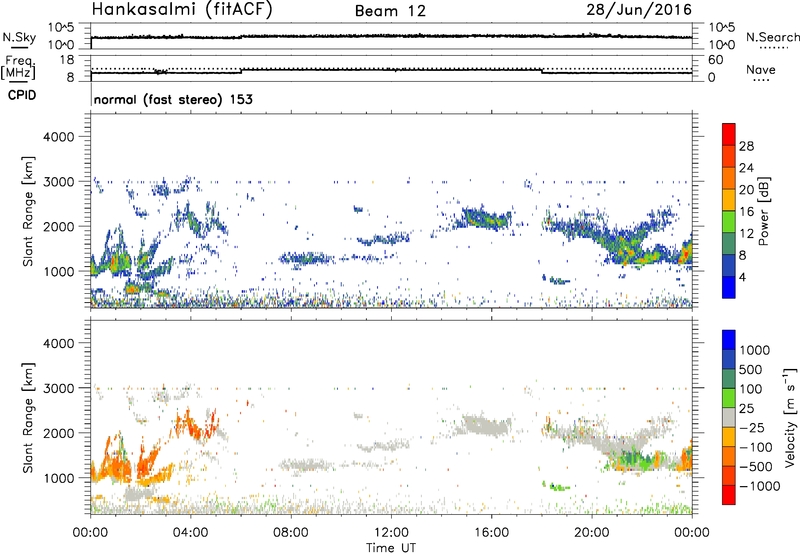The height and width of the screenshot is (554, 800).
Task: Click the 04:00 time axis tick label
Action: [190, 533]
